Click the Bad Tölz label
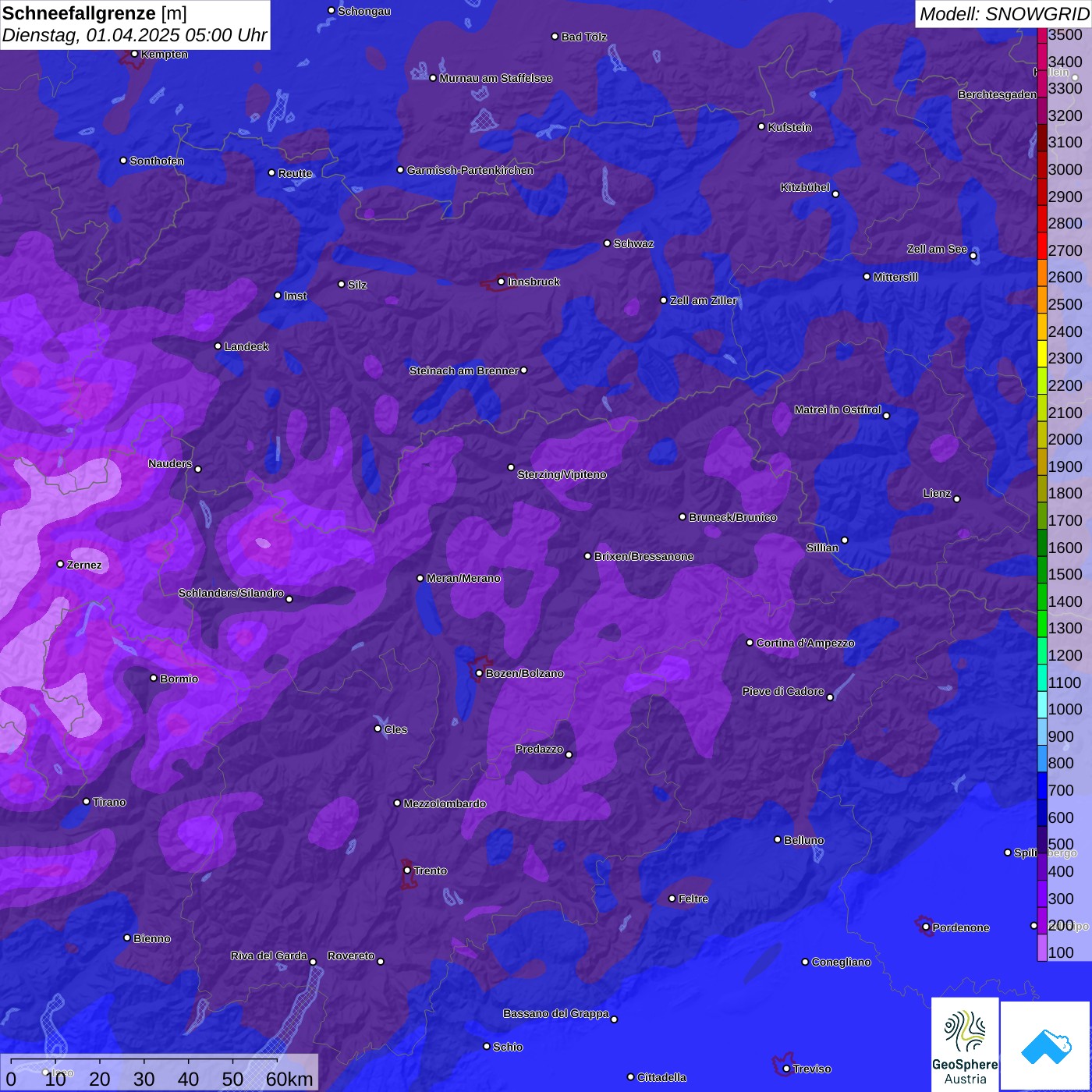The image size is (1092, 1092). (x=583, y=37)
